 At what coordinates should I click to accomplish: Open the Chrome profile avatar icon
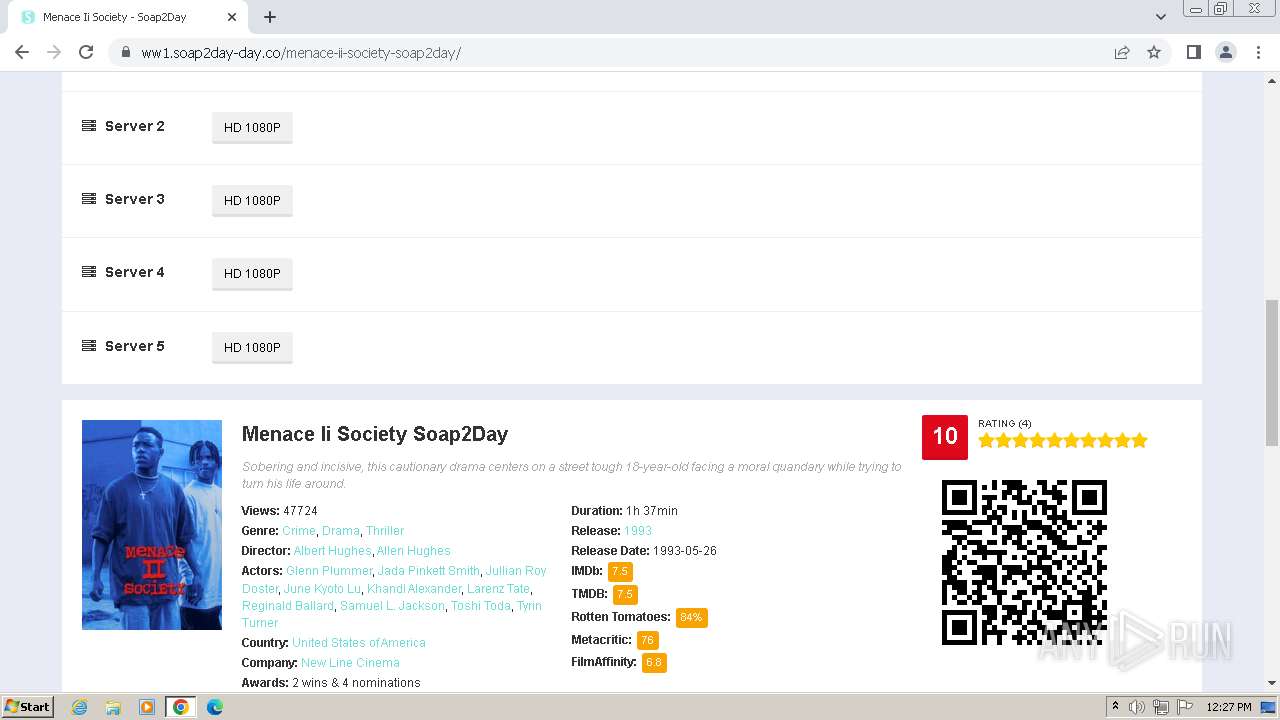[x=1226, y=52]
